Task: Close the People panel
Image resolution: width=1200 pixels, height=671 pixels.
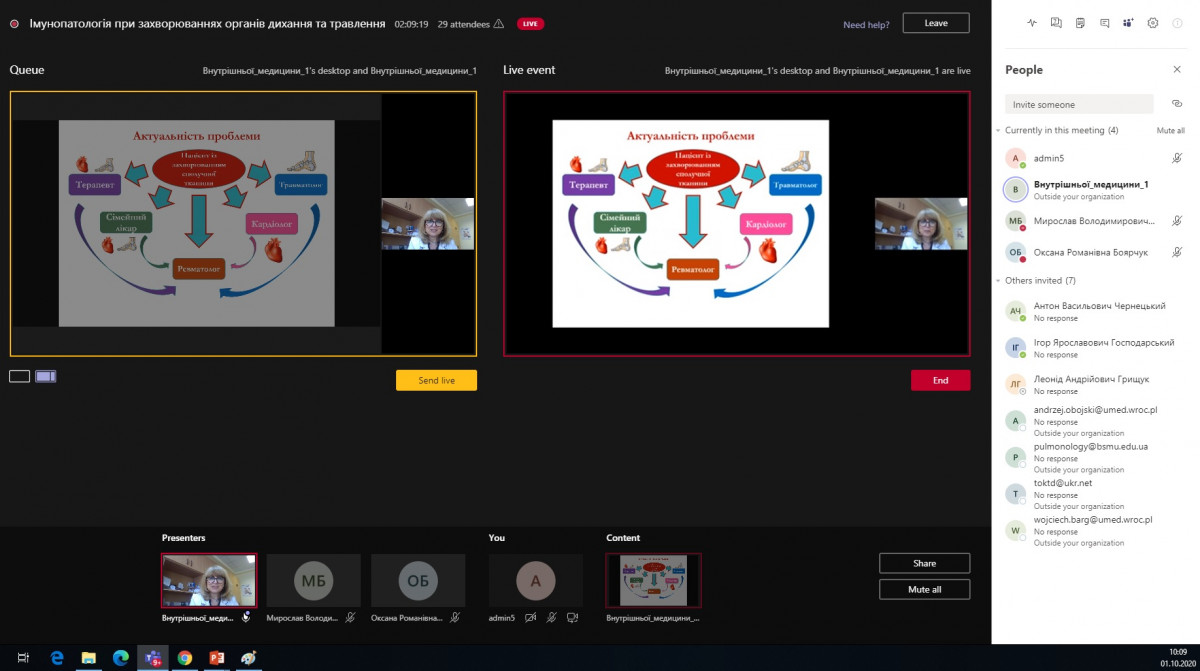Action: (1176, 70)
